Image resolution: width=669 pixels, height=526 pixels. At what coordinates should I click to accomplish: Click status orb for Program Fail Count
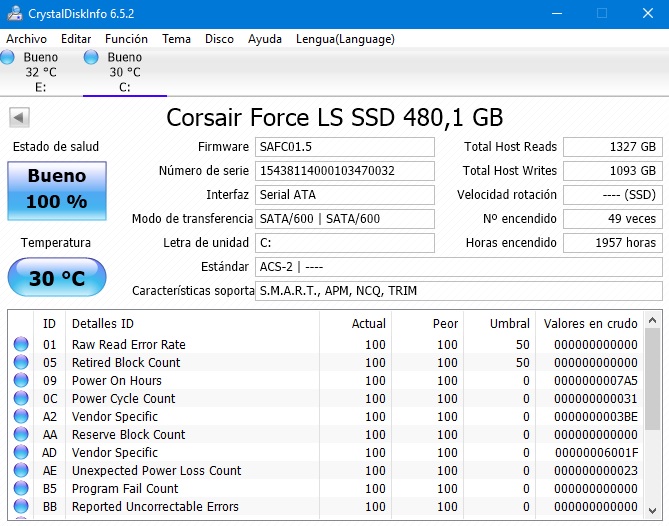point(21,489)
